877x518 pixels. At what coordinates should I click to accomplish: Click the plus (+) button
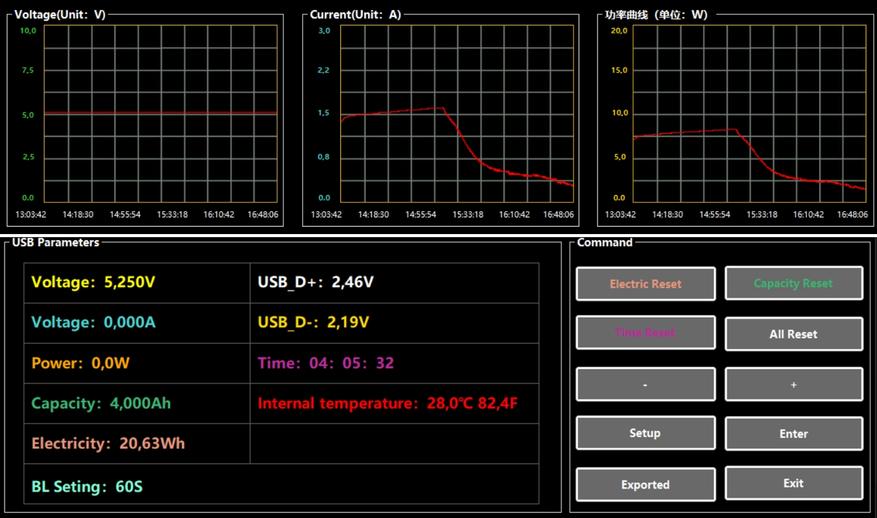(x=794, y=384)
